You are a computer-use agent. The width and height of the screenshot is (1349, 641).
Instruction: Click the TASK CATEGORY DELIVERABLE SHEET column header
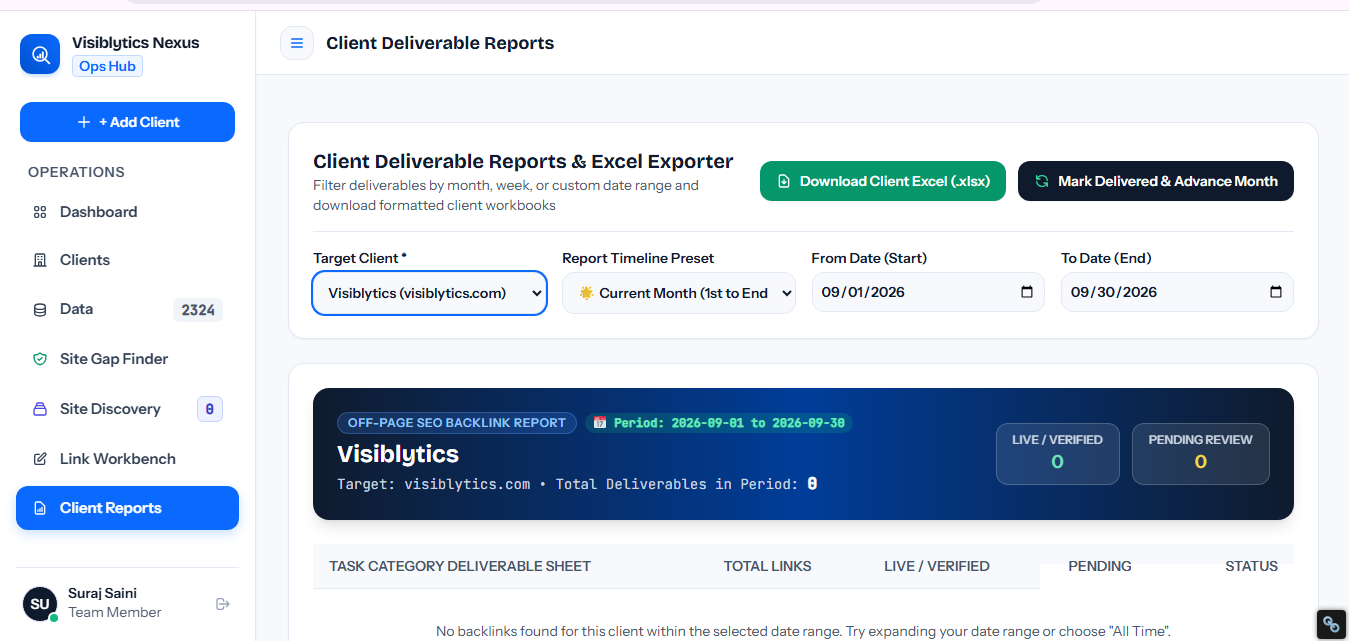pyautogui.click(x=460, y=566)
